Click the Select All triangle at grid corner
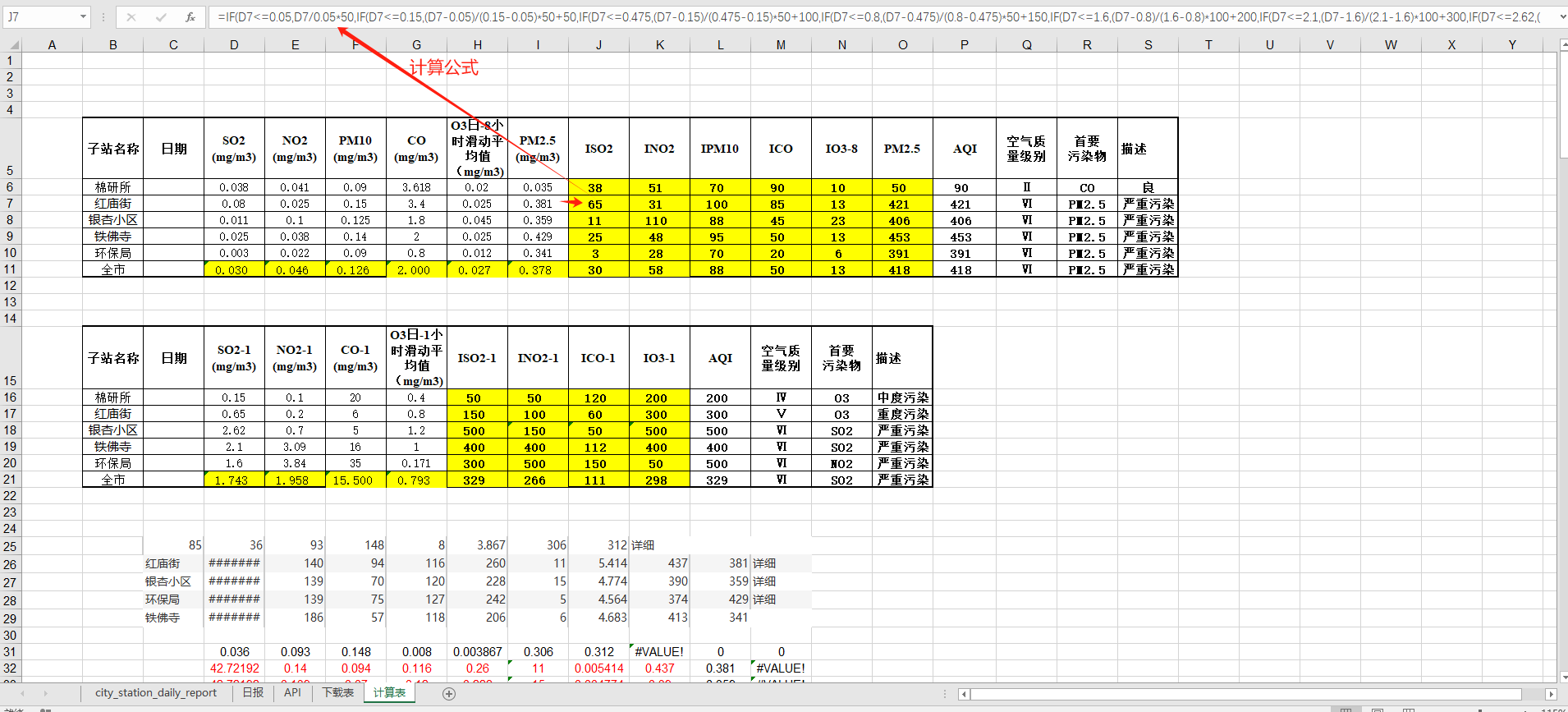The height and width of the screenshot is (712, 1568). [x=11, y=45]
